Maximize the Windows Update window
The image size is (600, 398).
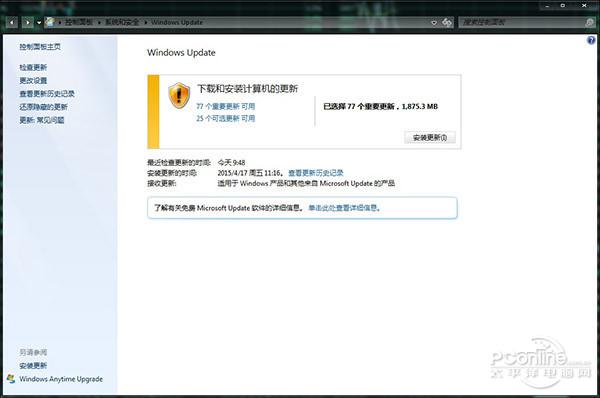click(x=562, y=6)
